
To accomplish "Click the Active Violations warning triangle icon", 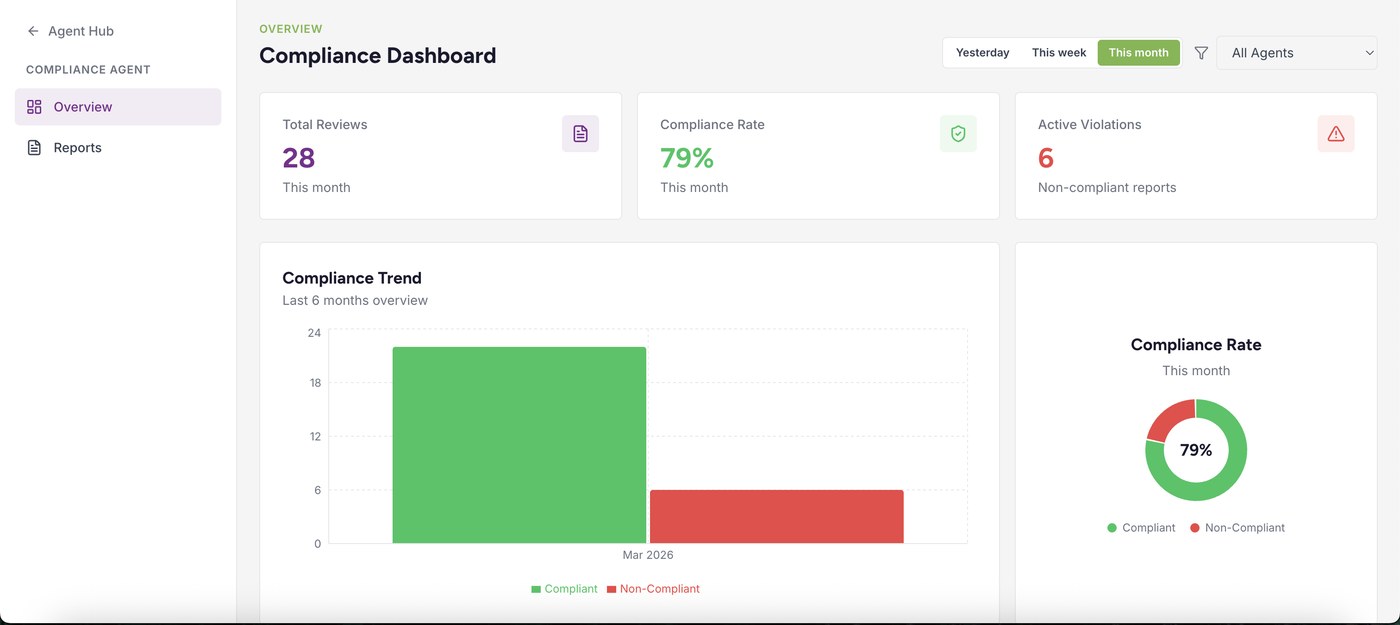I will click(1336, 134).
